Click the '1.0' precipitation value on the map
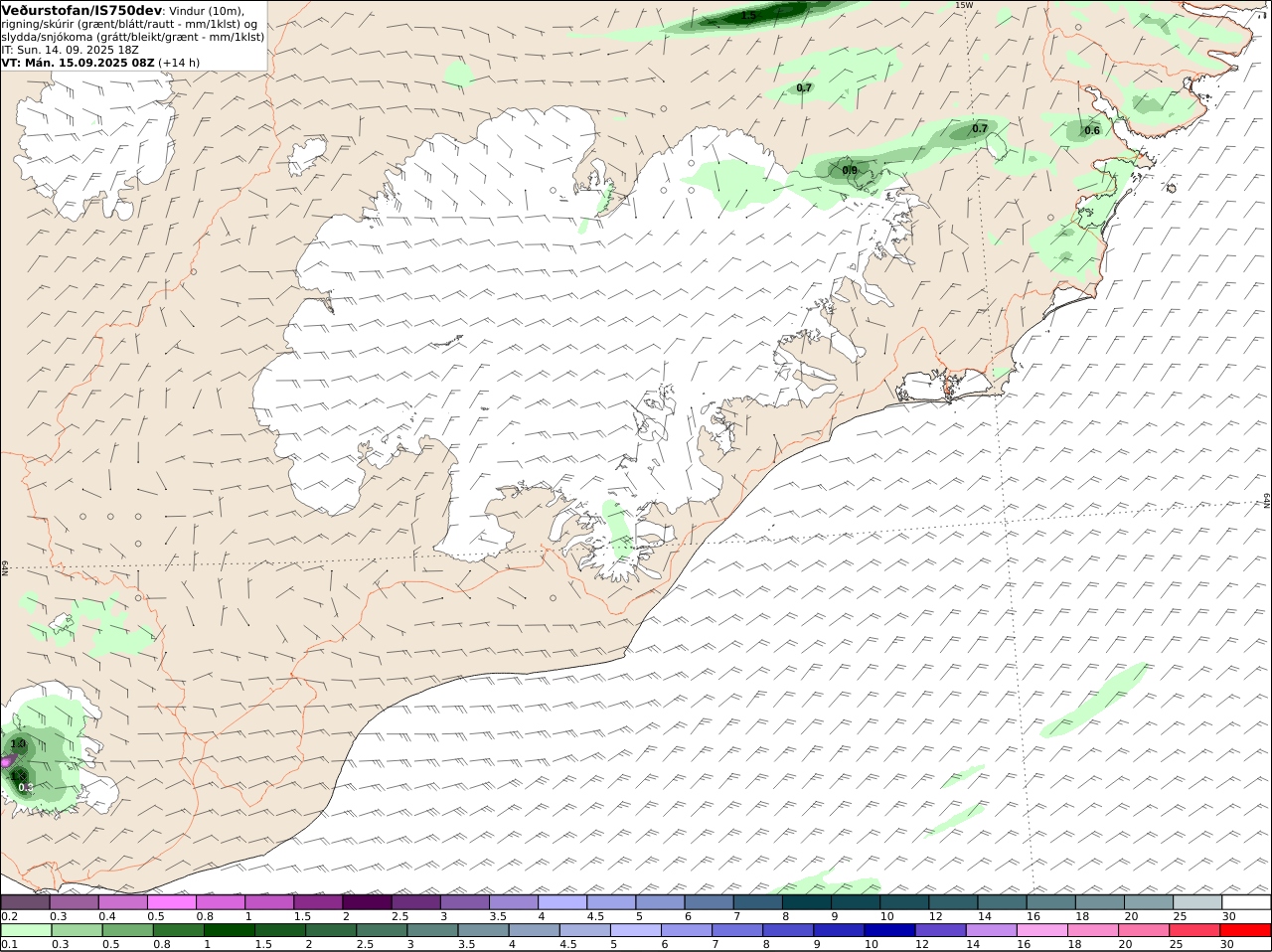This screenshot has height=952, width=1272. pyautogui.click(x=18, y=744)
